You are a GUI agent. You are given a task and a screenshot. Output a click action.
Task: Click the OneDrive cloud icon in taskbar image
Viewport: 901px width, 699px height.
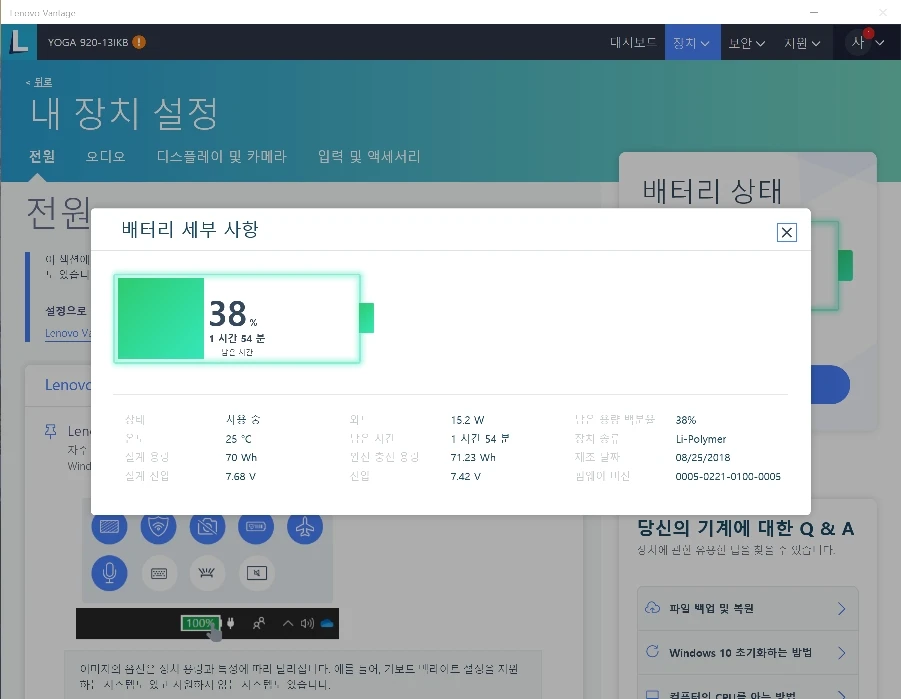pos(327,623)
